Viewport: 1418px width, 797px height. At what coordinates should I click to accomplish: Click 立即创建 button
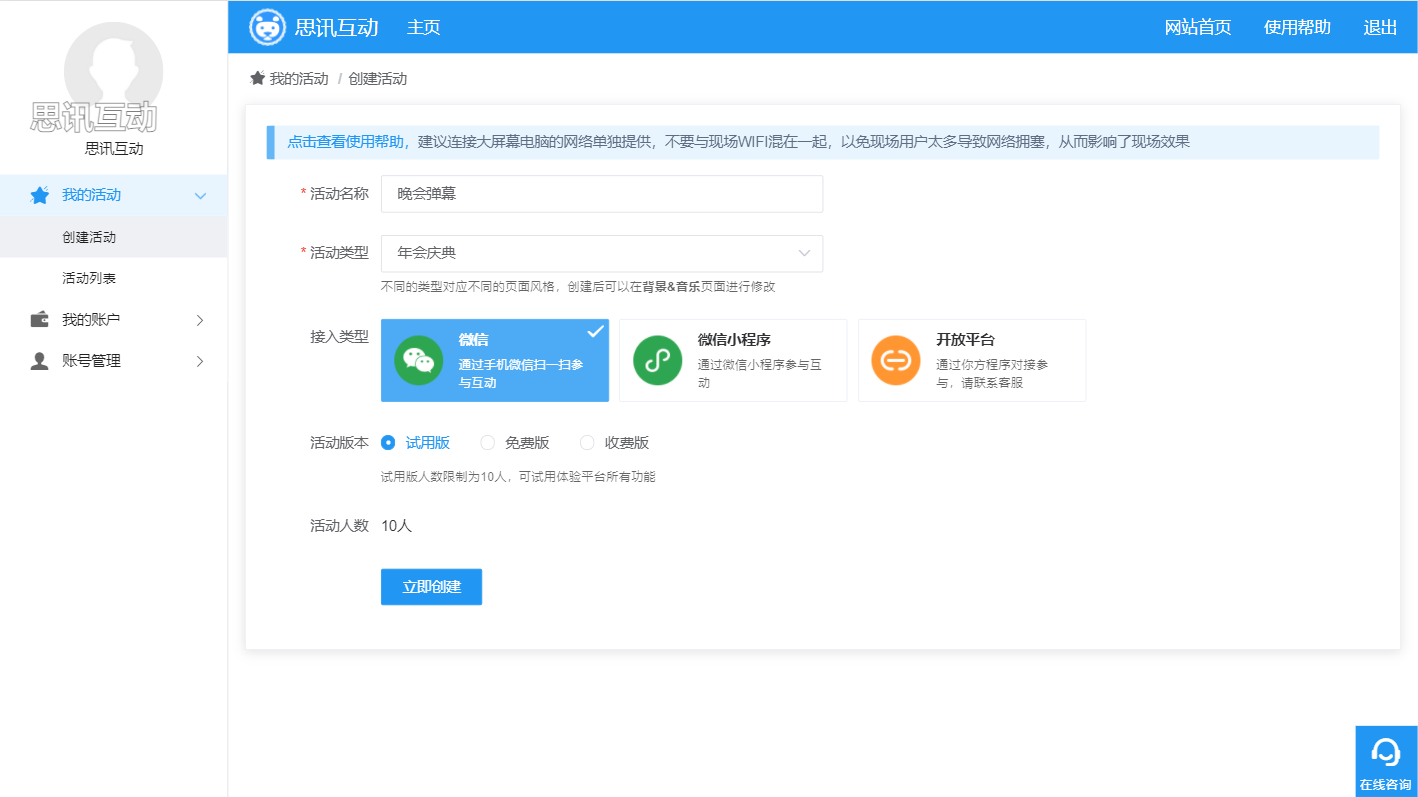431,587
